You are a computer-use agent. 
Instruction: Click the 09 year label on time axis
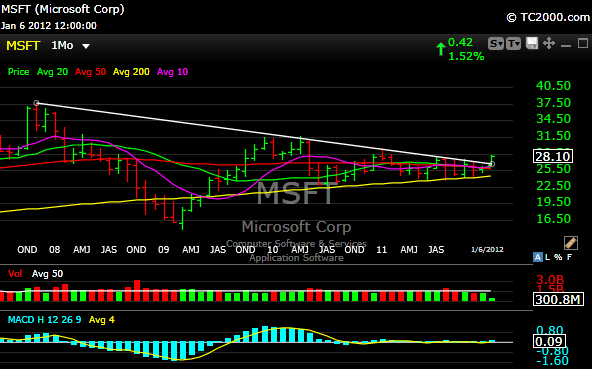(x=163, y=250)
